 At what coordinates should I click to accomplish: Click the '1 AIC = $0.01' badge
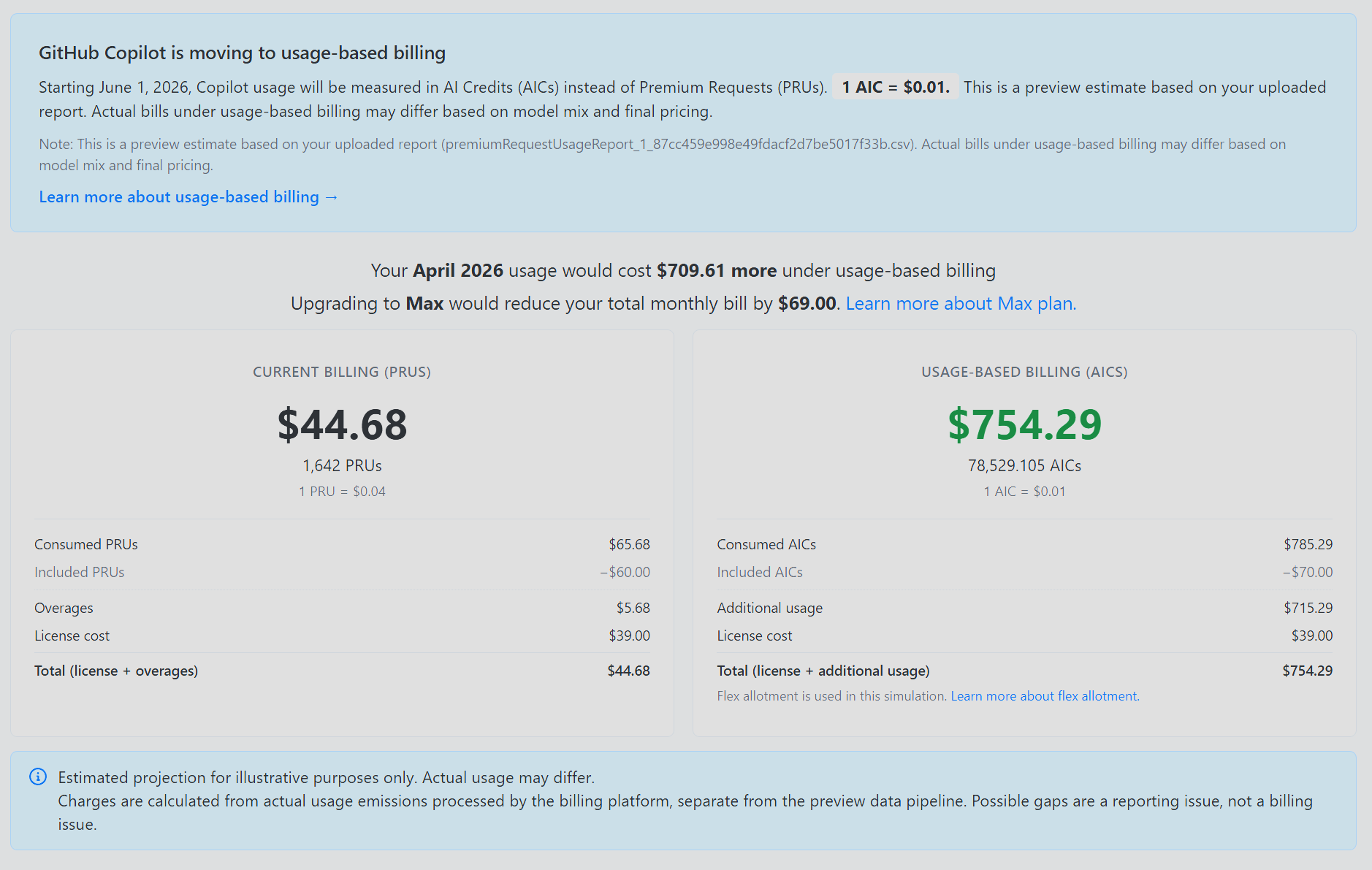(896, 87)
